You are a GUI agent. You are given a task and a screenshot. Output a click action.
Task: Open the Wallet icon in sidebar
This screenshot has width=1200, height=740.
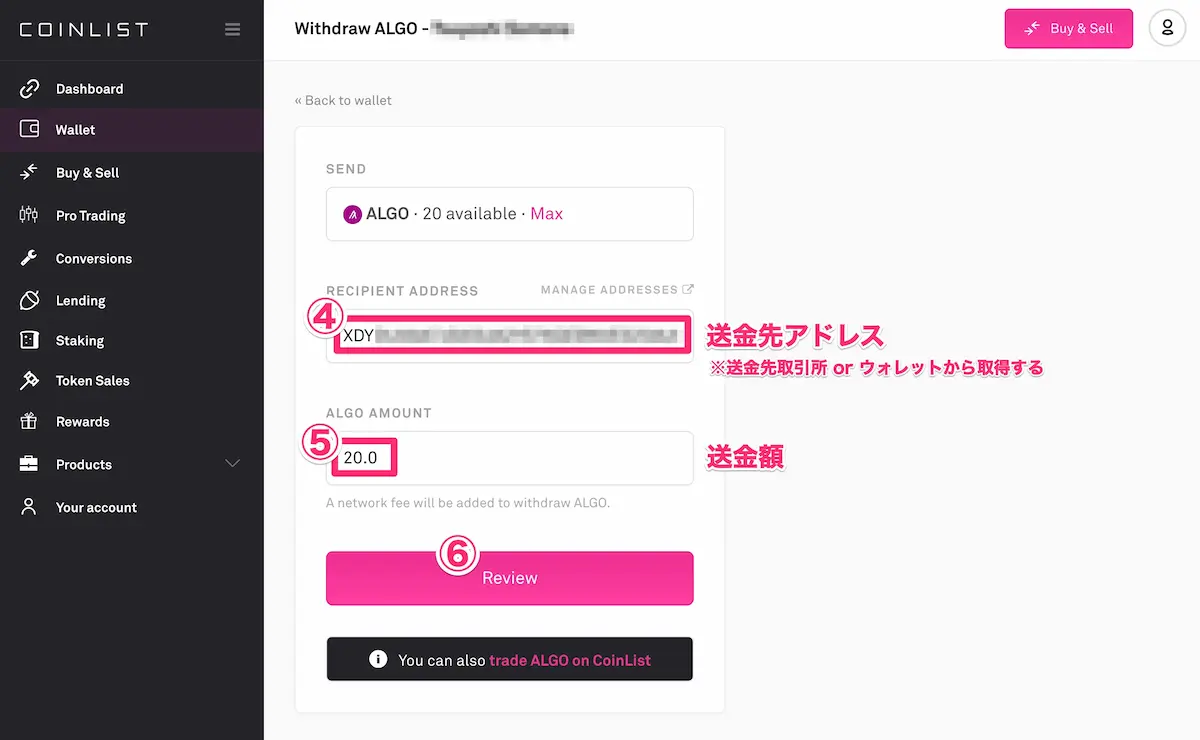point(29,129)
